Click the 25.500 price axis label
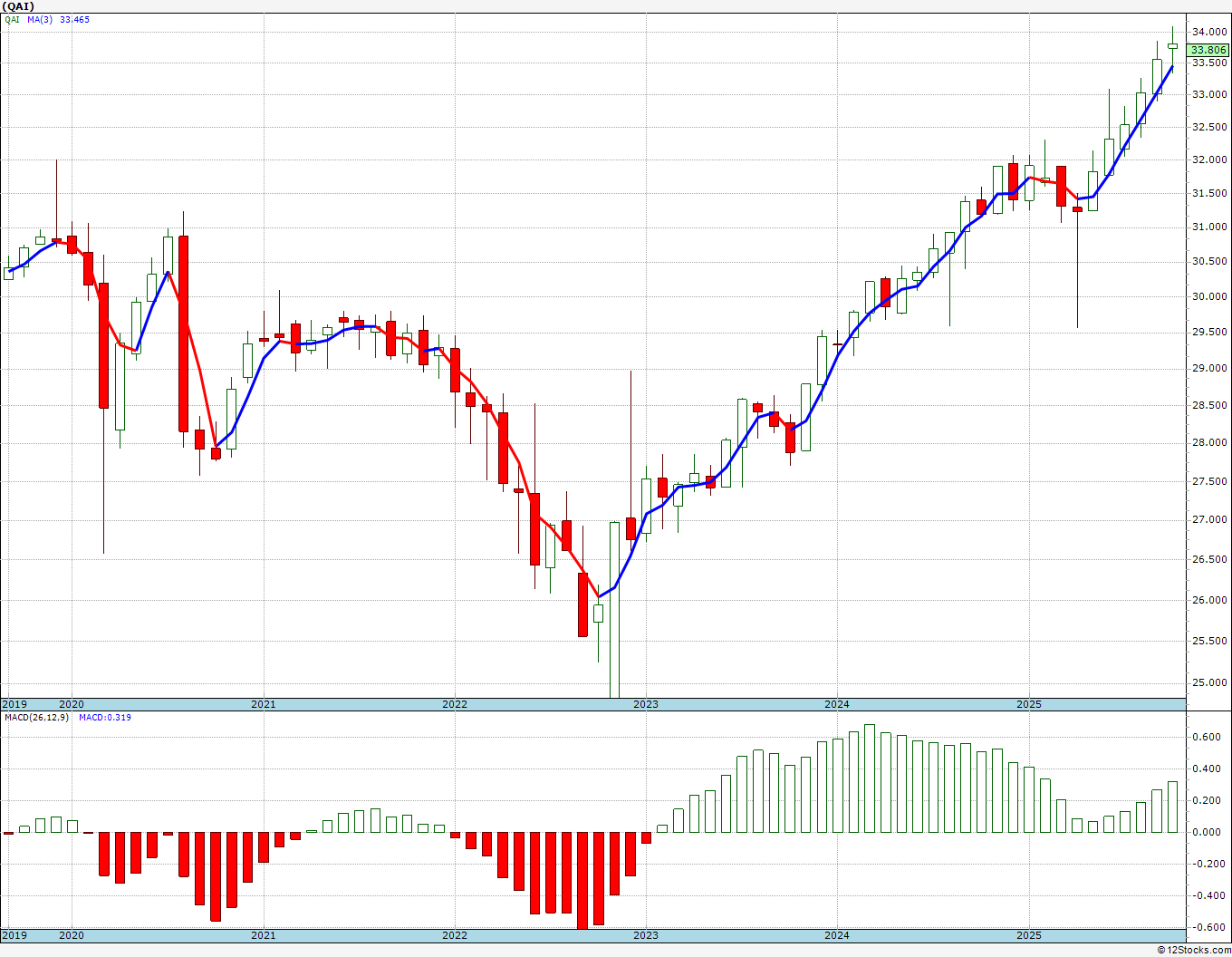1232x957 pixels. click(x=1210, y=641)
